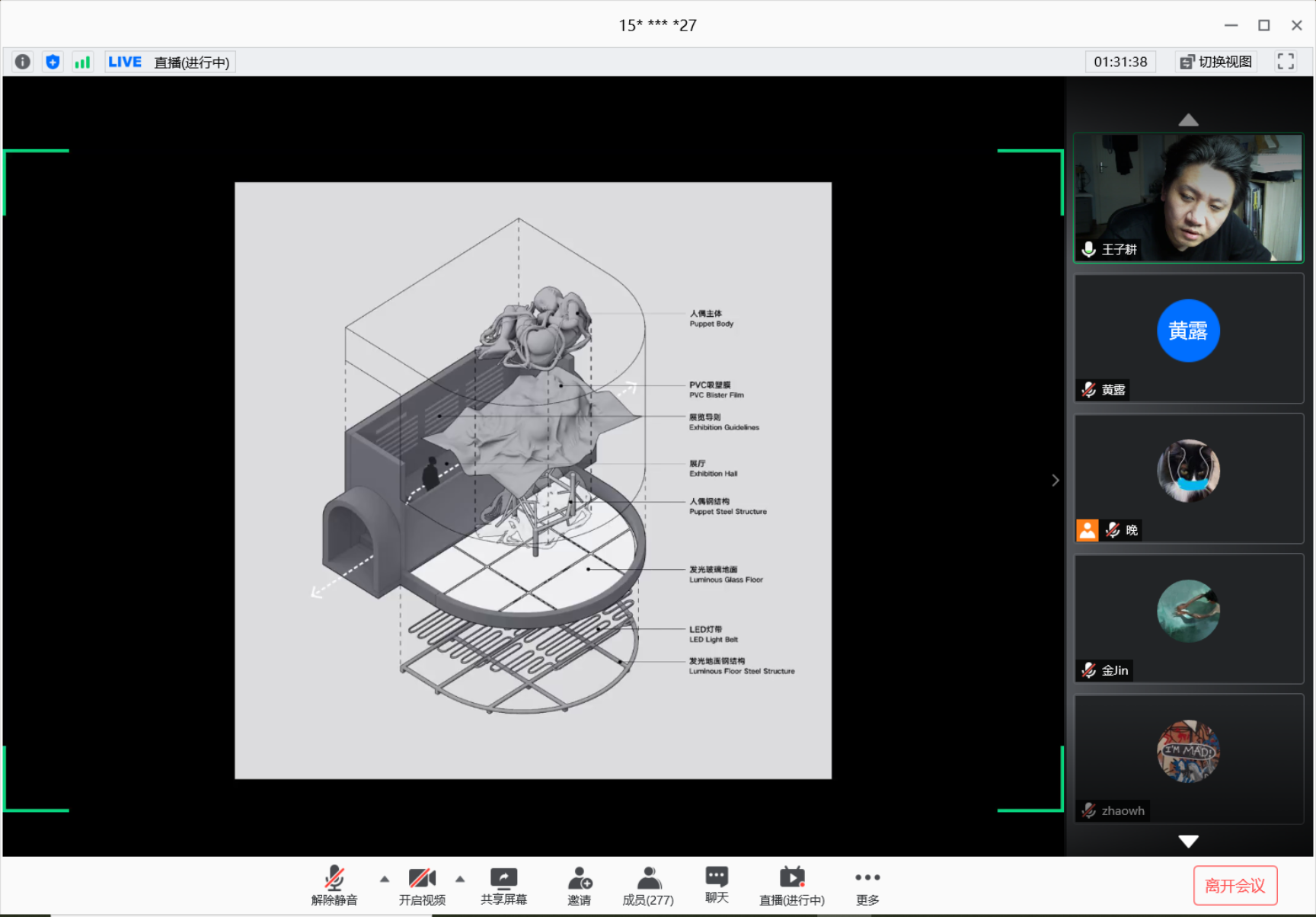Open the meeting info icon
The height and width of the screenshot is (917, 1316).
pos(23,62)
